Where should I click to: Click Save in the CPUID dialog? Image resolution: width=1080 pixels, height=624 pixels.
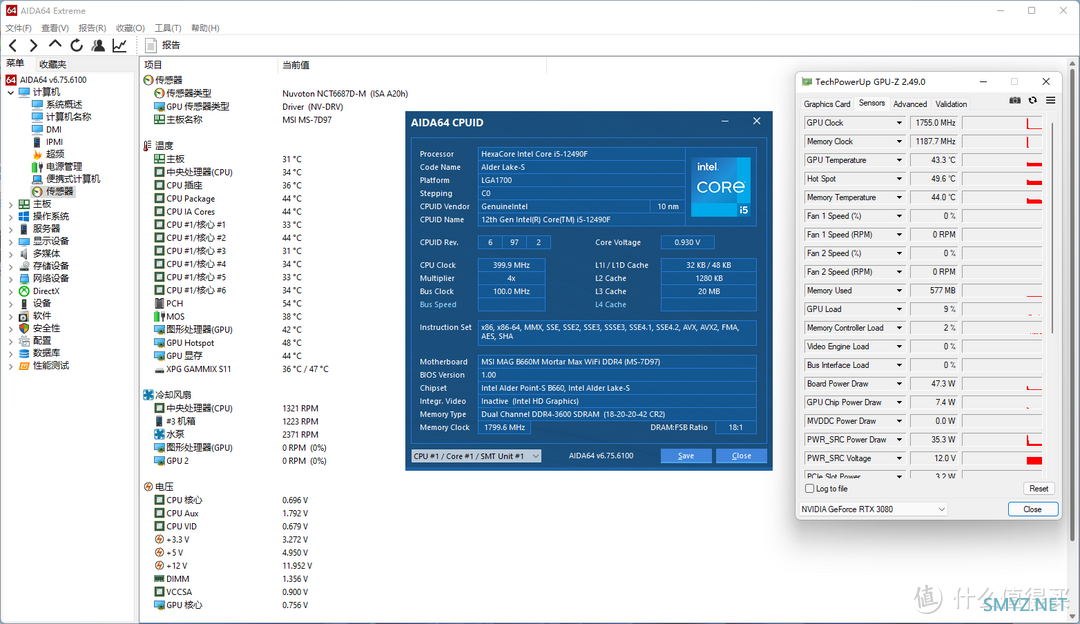click(x=686, y=456)
